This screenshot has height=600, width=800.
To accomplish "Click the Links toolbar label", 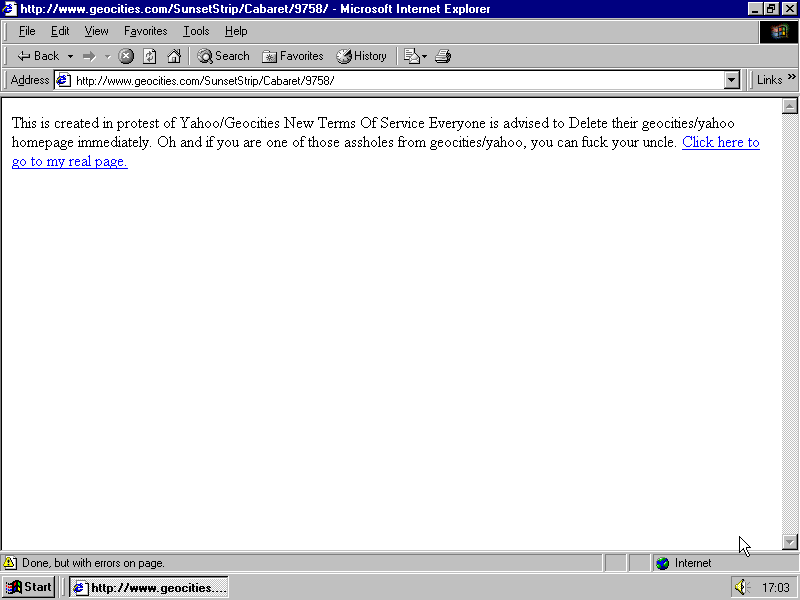I will tap(769, 80).
